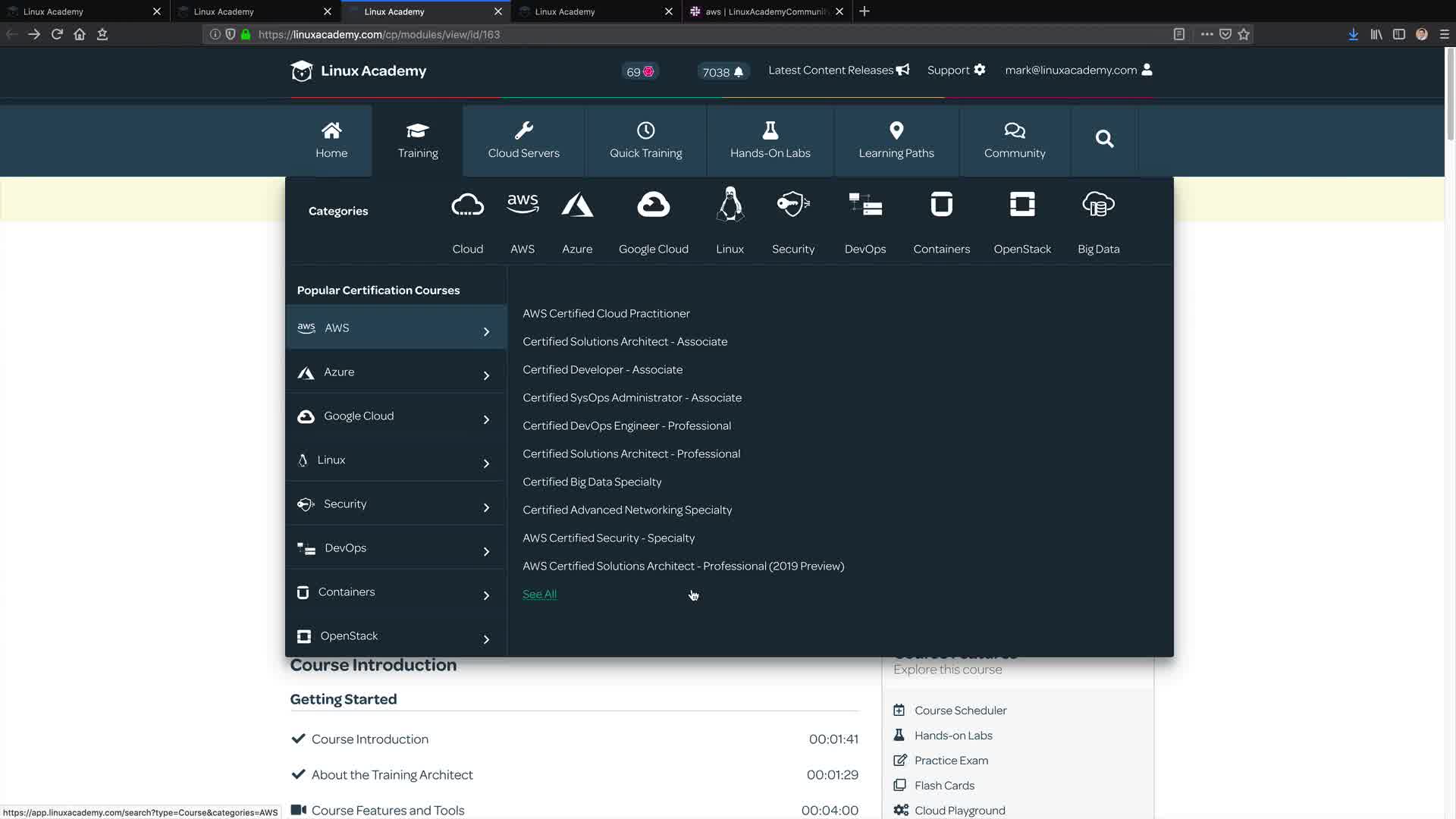Open the search magnifier in nav bar
This screenshot has width=1456, height=819.
pyautogui.click(x=1104, y=139)
